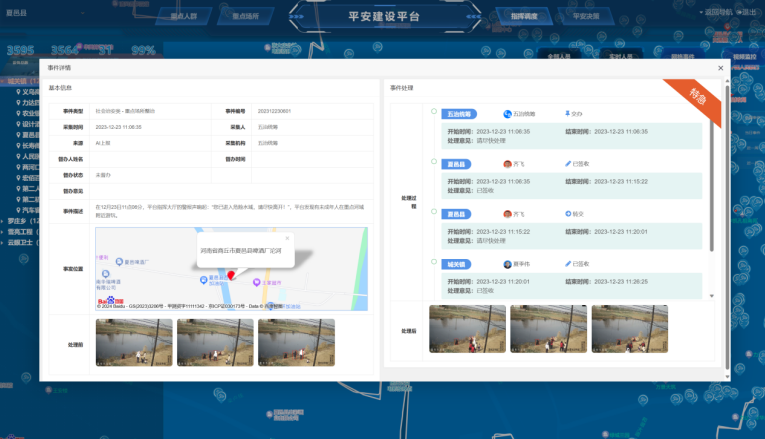Click the 视频监控 button
765x439 pixels.
coord(744,57)
